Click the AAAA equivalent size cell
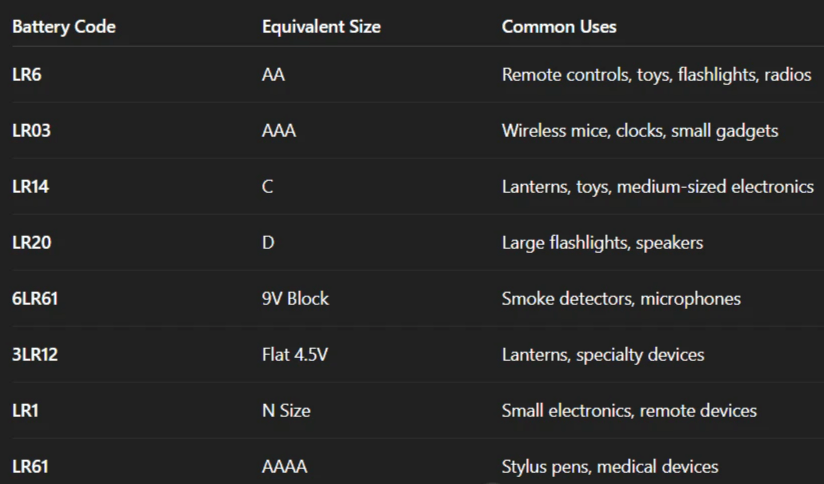The width and height of the screenshot is (824, 484). (x=284, y=467)
